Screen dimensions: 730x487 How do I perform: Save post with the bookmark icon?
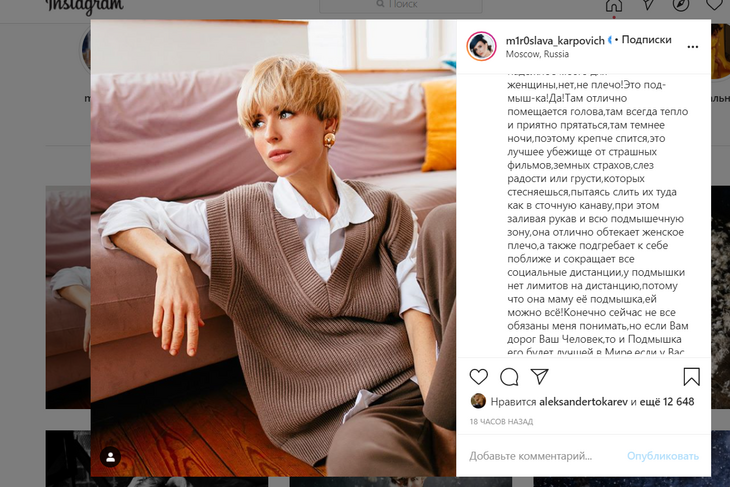coord(691,377)
